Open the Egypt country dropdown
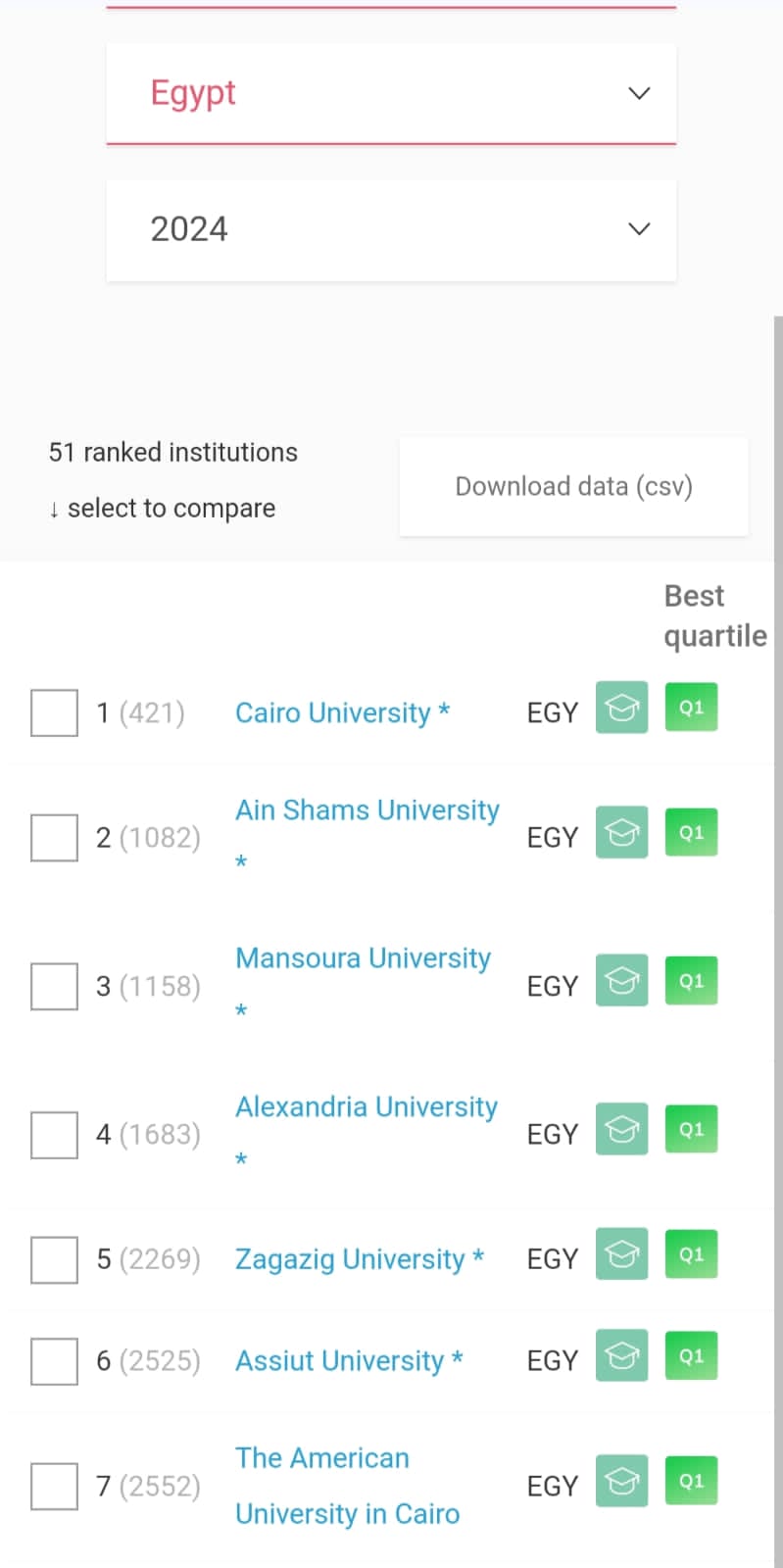This screenshot has height=1568, width=783. pyautogui.click(x=391, y=93)
